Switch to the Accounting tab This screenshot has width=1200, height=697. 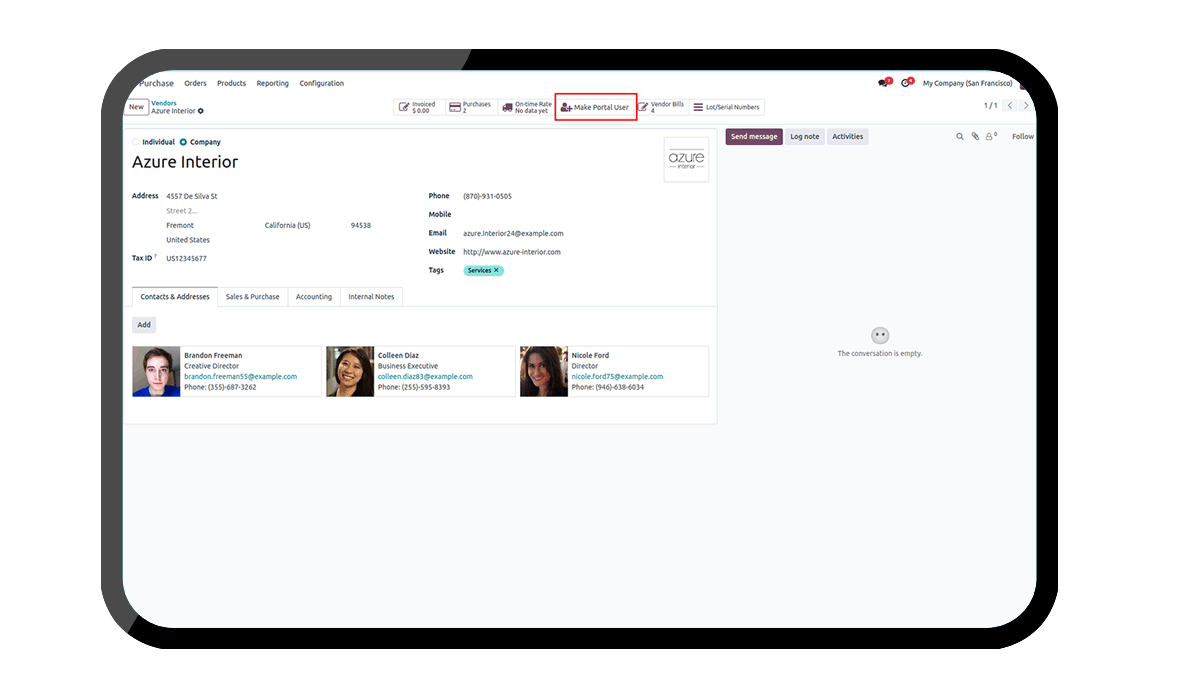[314, 297]
